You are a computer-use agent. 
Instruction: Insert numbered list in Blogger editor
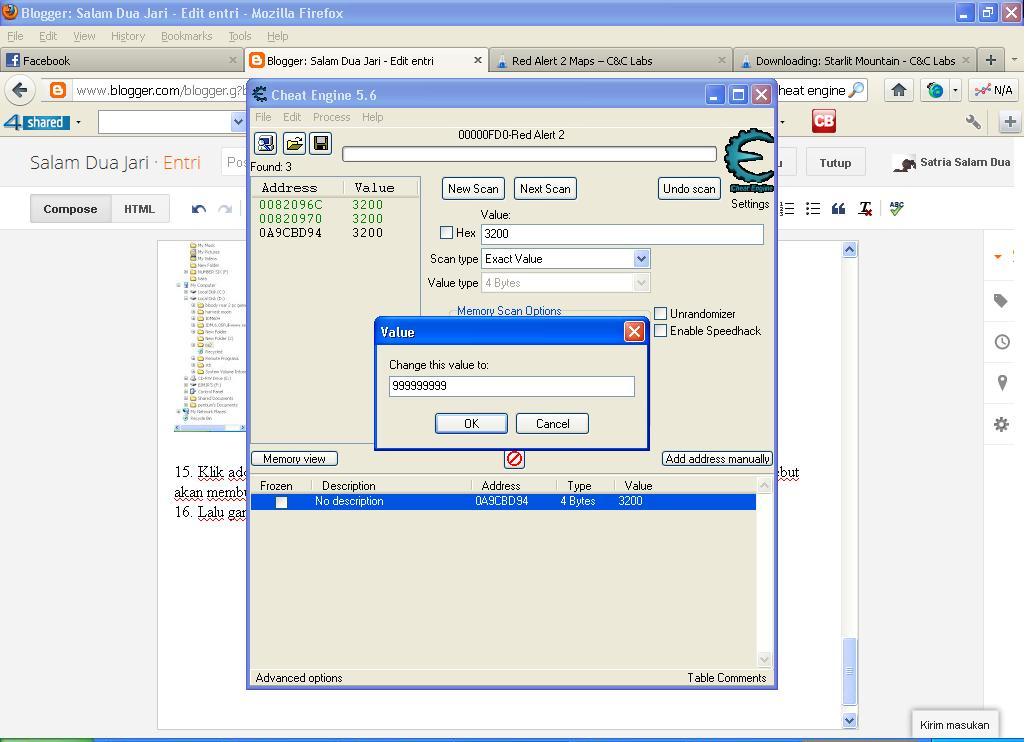tap(787, 209)
